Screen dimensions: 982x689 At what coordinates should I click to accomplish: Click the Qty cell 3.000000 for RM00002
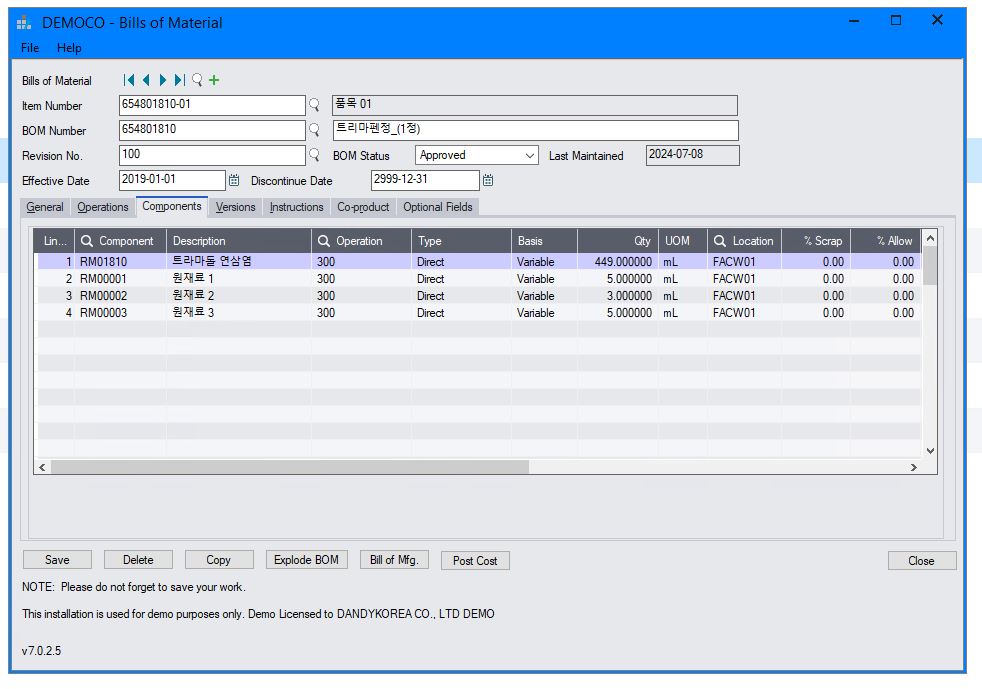click(x=617, y=296)
